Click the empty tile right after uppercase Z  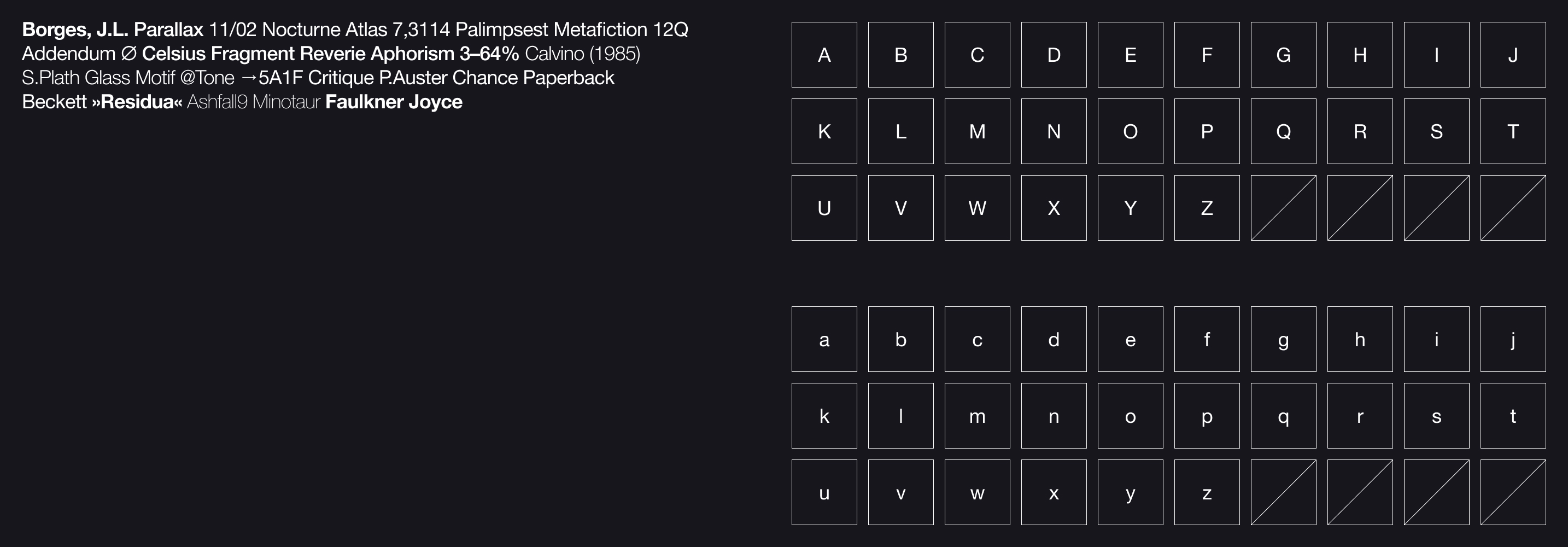point(1283,208)
